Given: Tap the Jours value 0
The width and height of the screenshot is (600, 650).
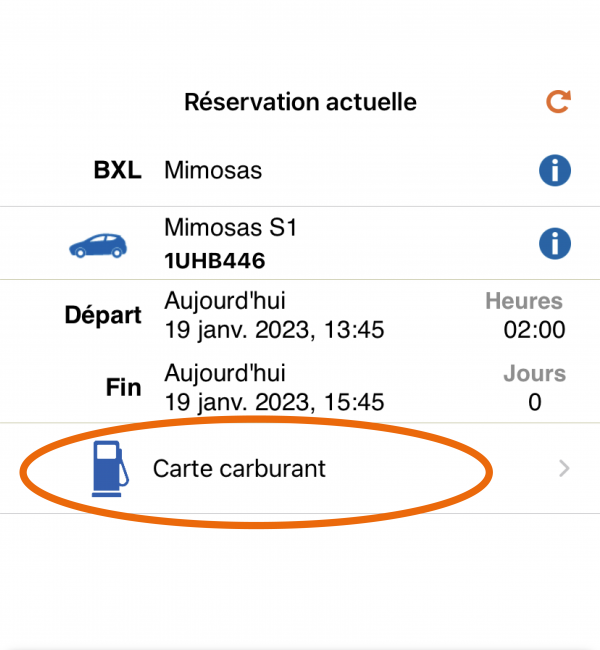Looking at the screenshot, I should 535,402.
